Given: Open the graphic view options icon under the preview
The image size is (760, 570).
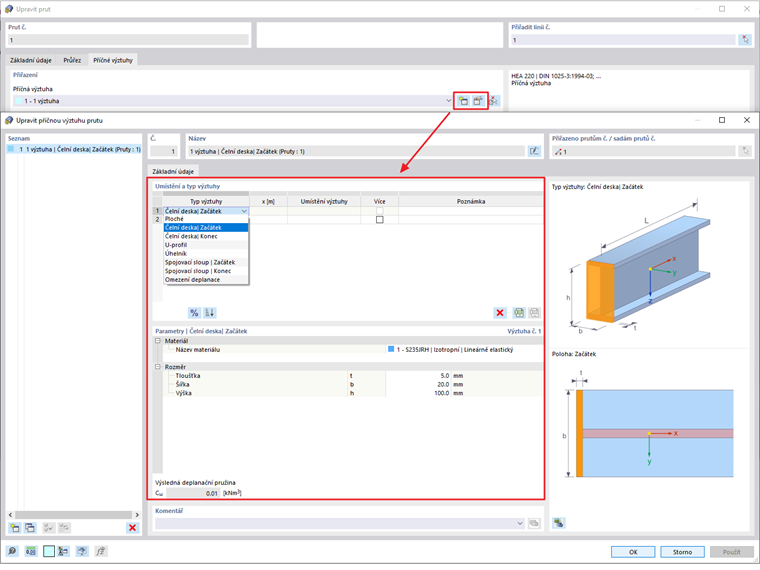Looking at the screenshot, I should pyautogui.click(x=559, y=522).
